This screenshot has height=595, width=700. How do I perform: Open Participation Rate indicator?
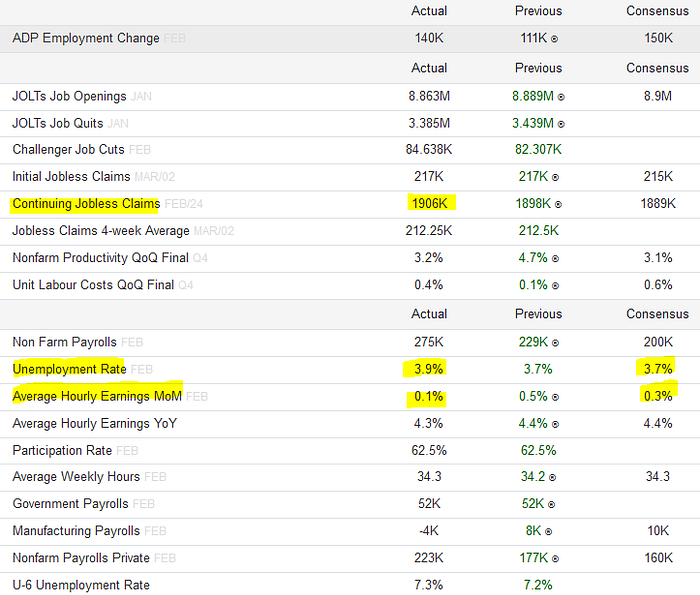pos(62,450)
